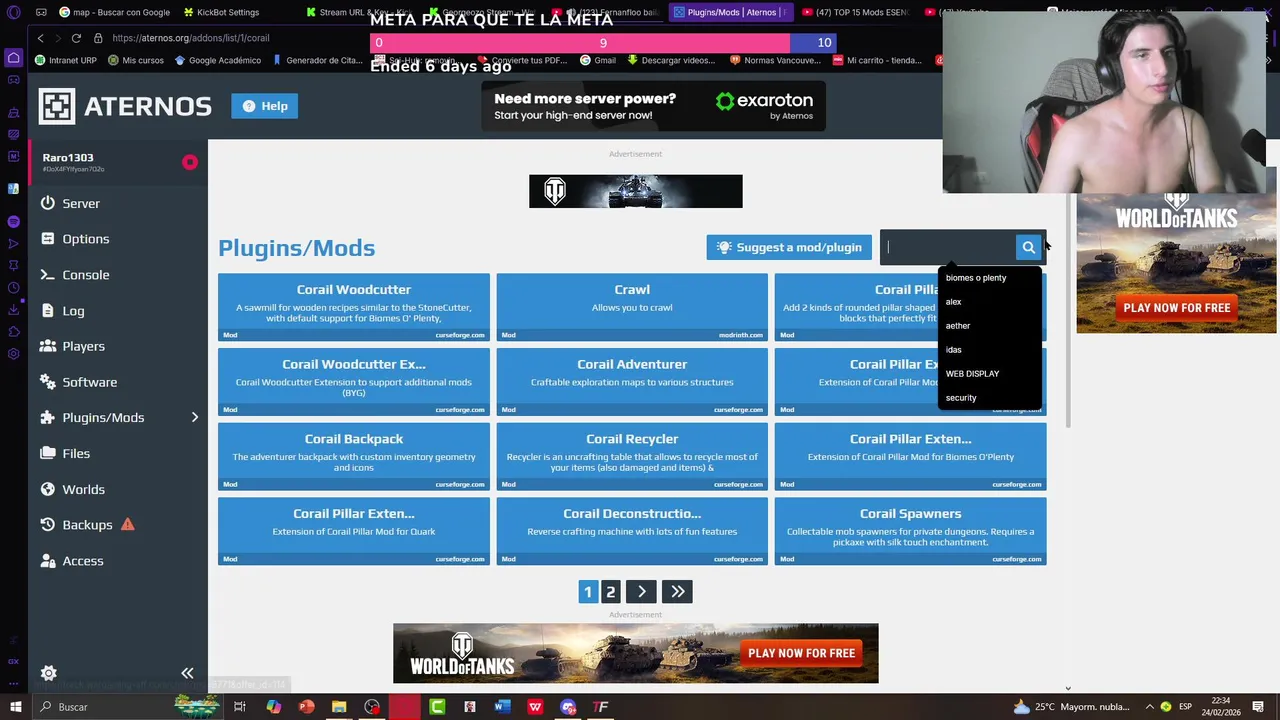Open Opera GX home sidebar icon
Screen dimensions: 1280x720
coord(14,57)
